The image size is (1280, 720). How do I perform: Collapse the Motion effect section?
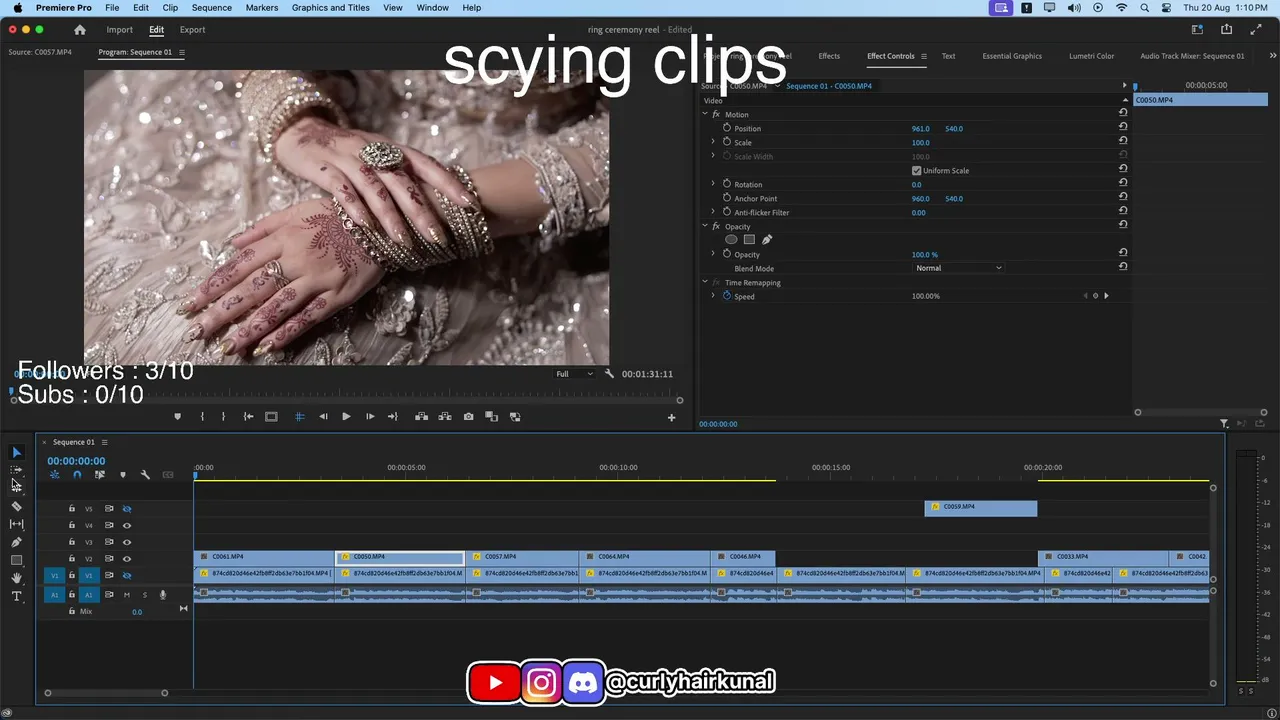pos(704,115)
